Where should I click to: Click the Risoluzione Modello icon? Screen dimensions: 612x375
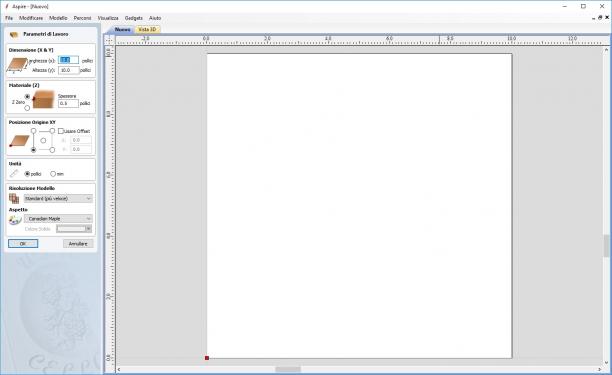[x=14, y=199]
